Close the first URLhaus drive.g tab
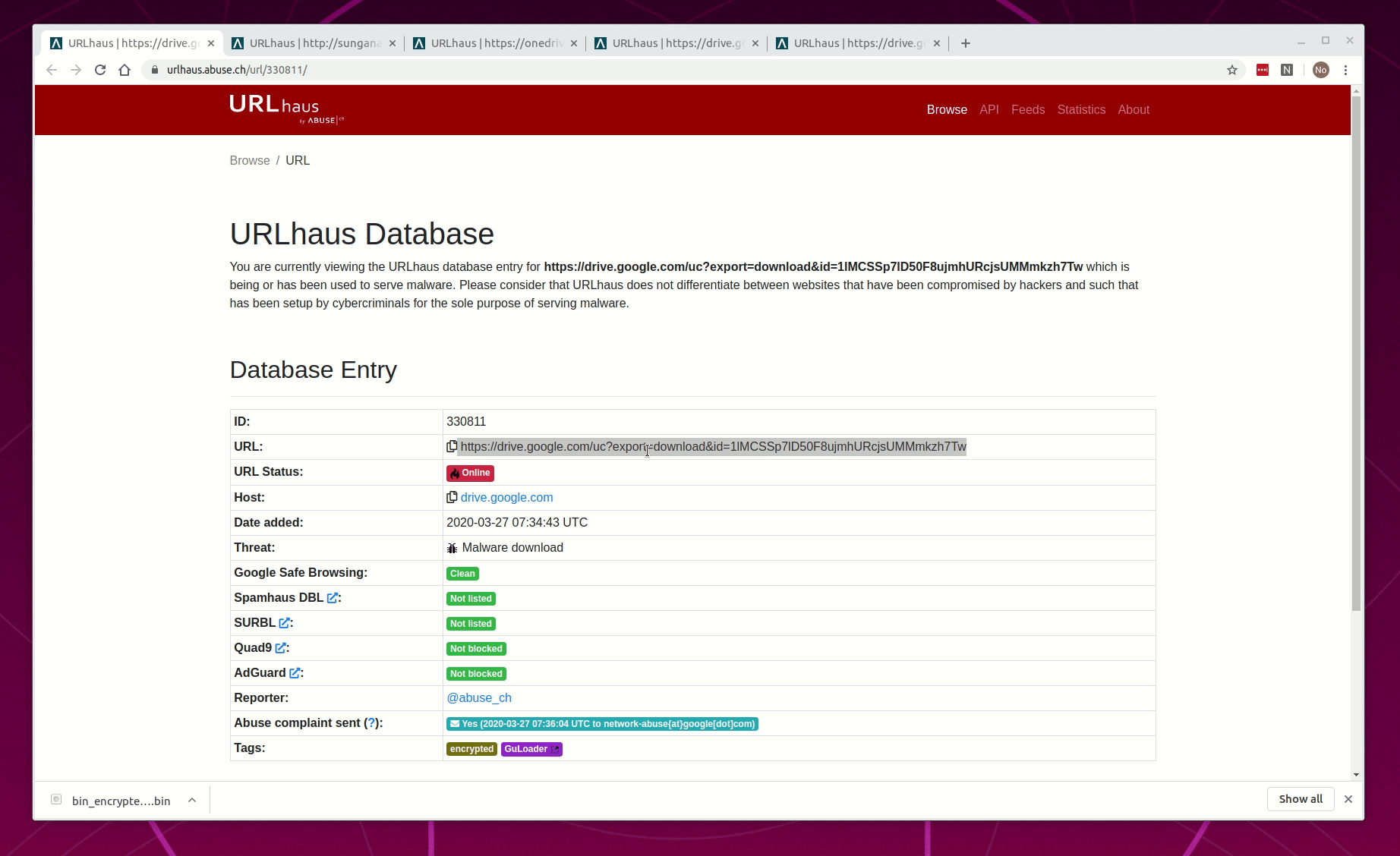 (x=211, y=43)
